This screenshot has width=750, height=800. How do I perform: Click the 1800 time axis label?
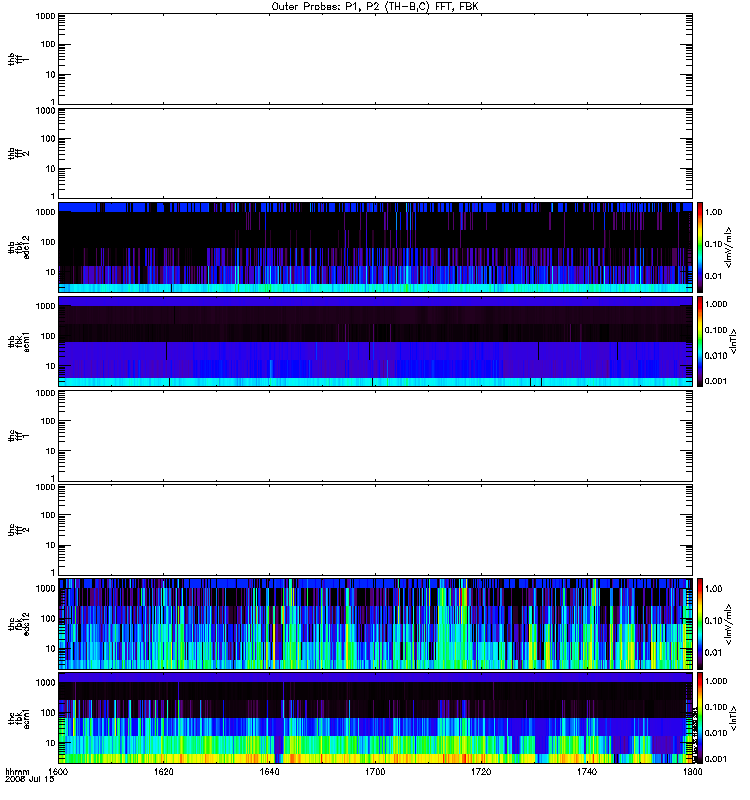click(692, 771)
